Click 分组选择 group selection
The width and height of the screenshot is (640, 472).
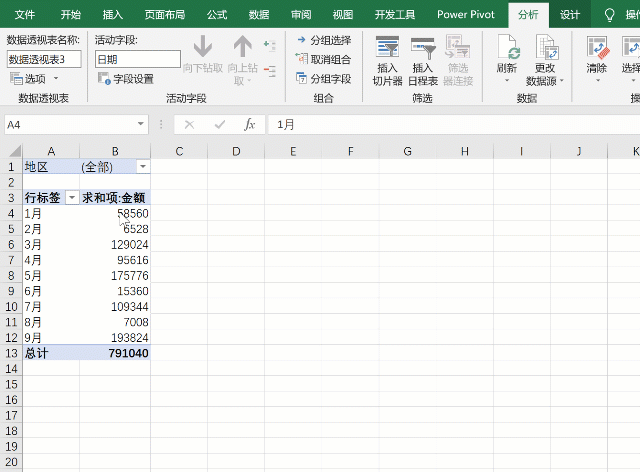coord(324,40)
